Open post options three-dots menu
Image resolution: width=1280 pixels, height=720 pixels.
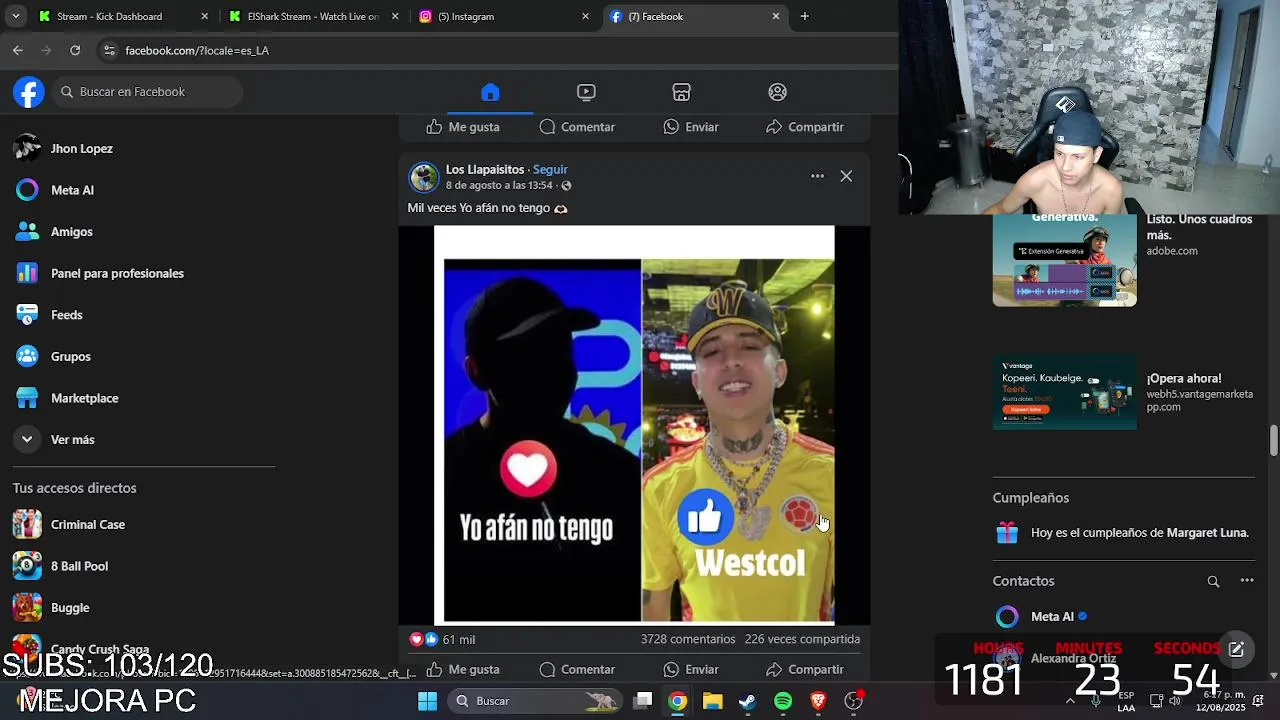point(817,176)
